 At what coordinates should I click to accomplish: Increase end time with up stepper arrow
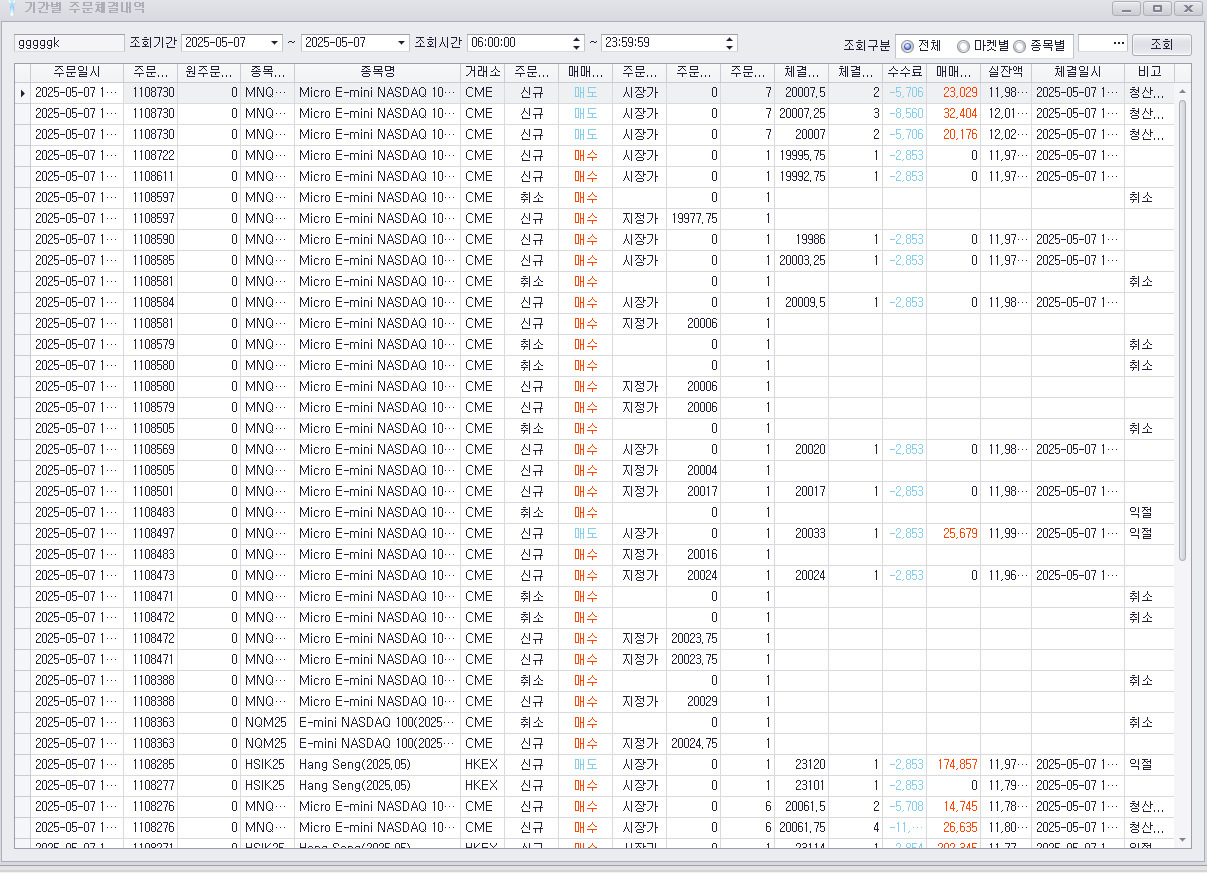pyautogui.click(x=730, y=39)
